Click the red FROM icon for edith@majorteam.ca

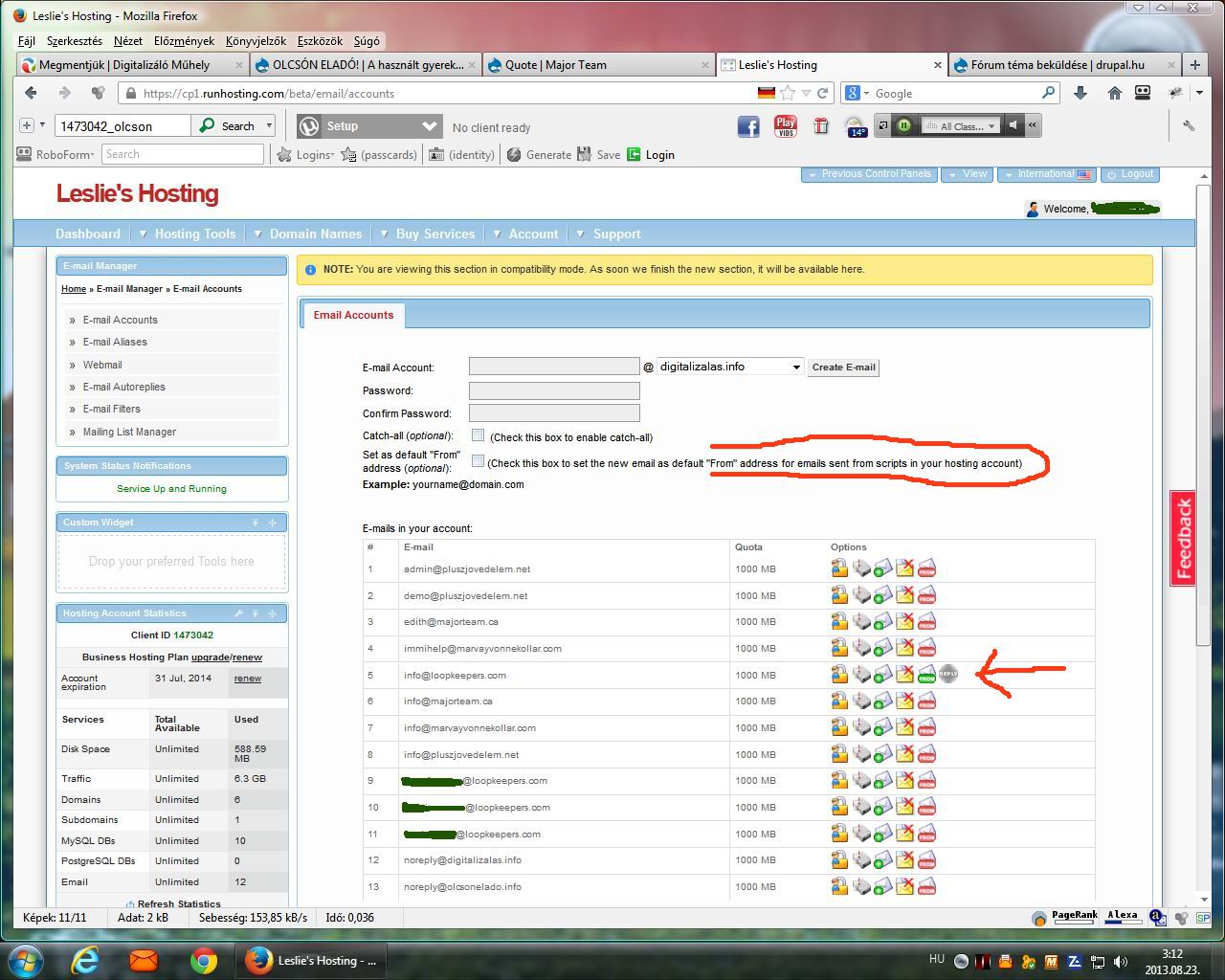(926, 622)
